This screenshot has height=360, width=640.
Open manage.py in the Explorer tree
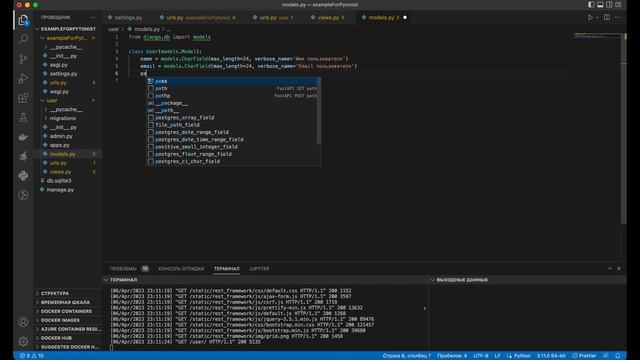(68, 190)
